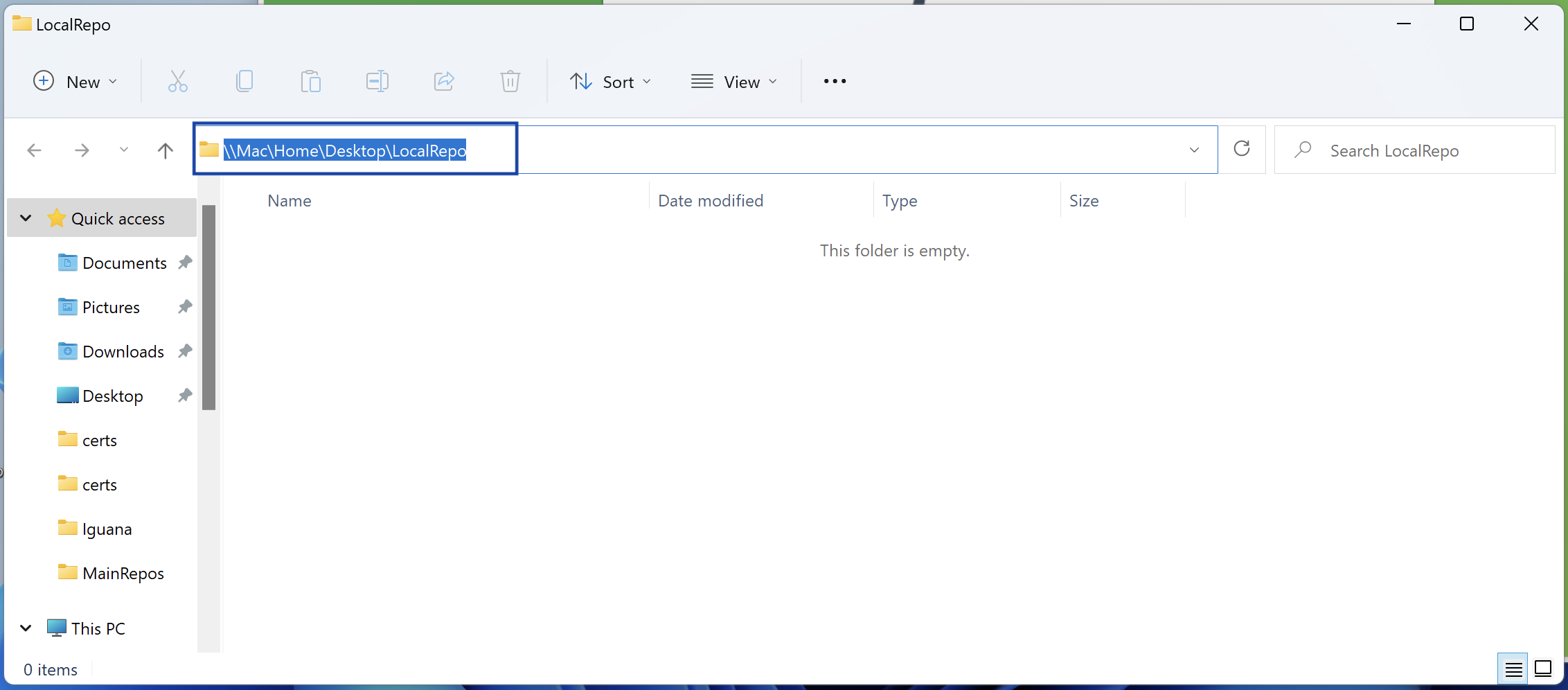Click the Paste clipboard icon
This screenshot has height=690, width=1568.
tap(310, 82)
